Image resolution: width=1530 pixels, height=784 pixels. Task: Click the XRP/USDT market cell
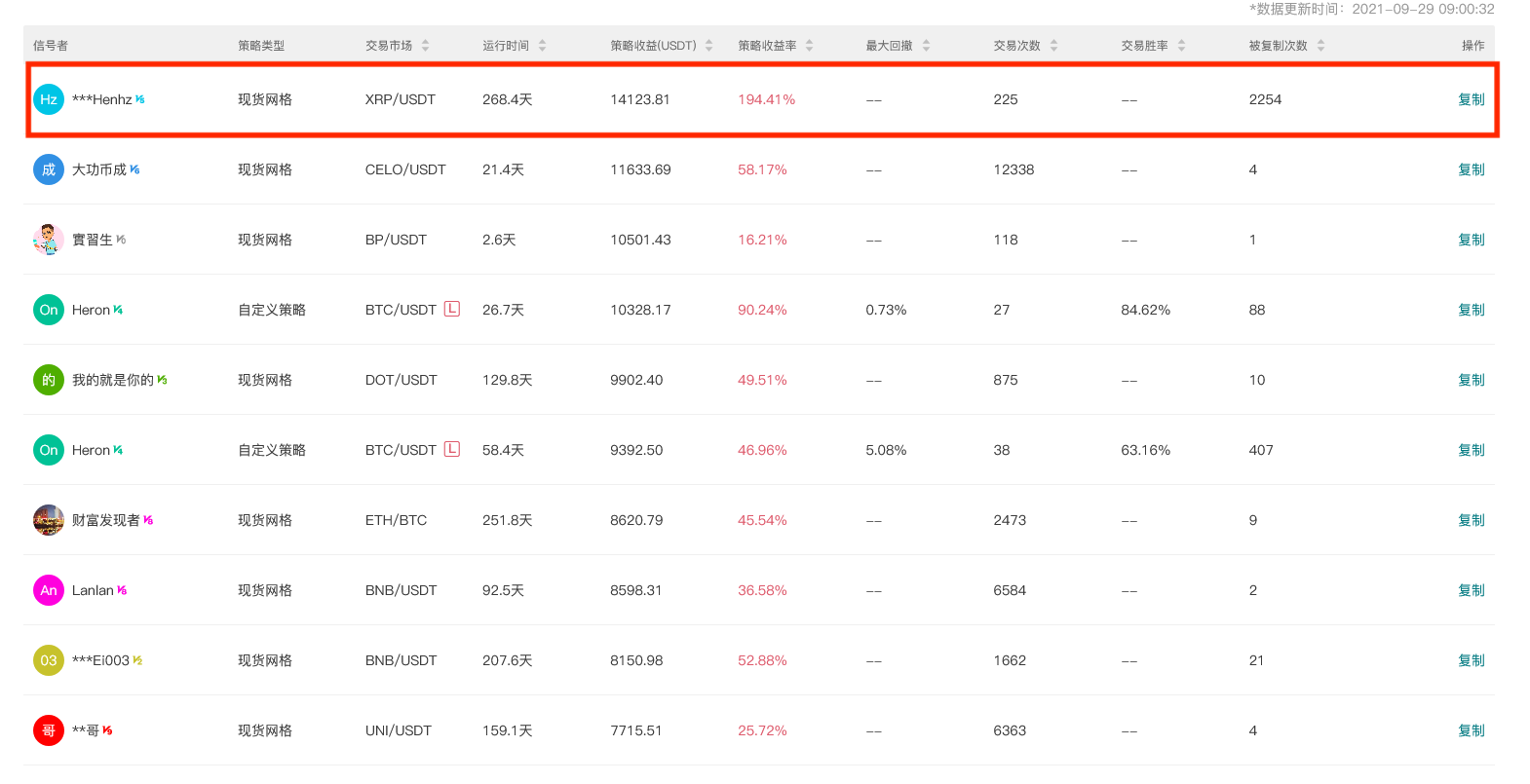pos(401,99)
